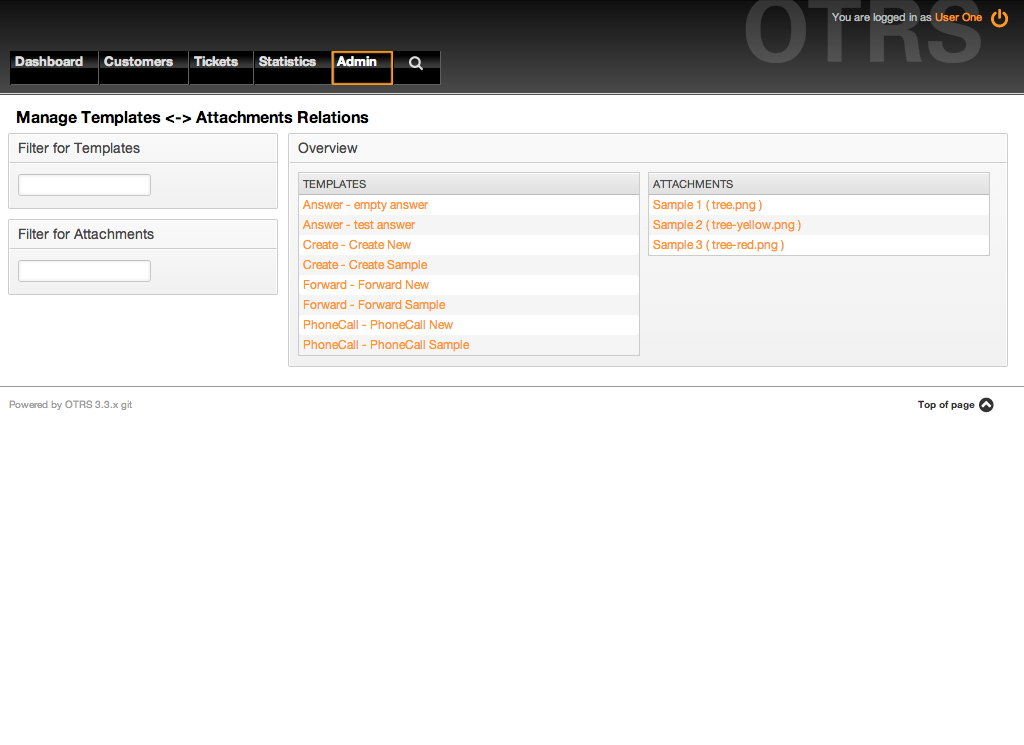1024x745 pixels.
Task: Select 'Create - Create New' template
Action: pyautogui.click(x=357, y=245)
